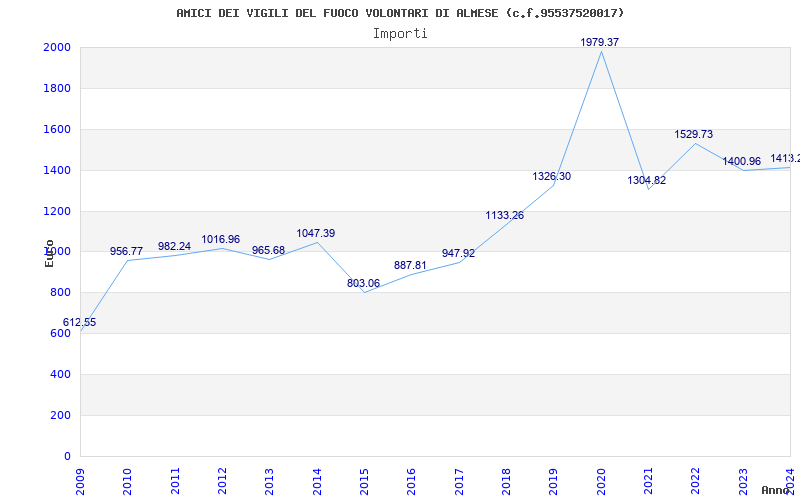Click the 1326.30 data label
This screenshot has height=500, width=800.
[552, 177]
